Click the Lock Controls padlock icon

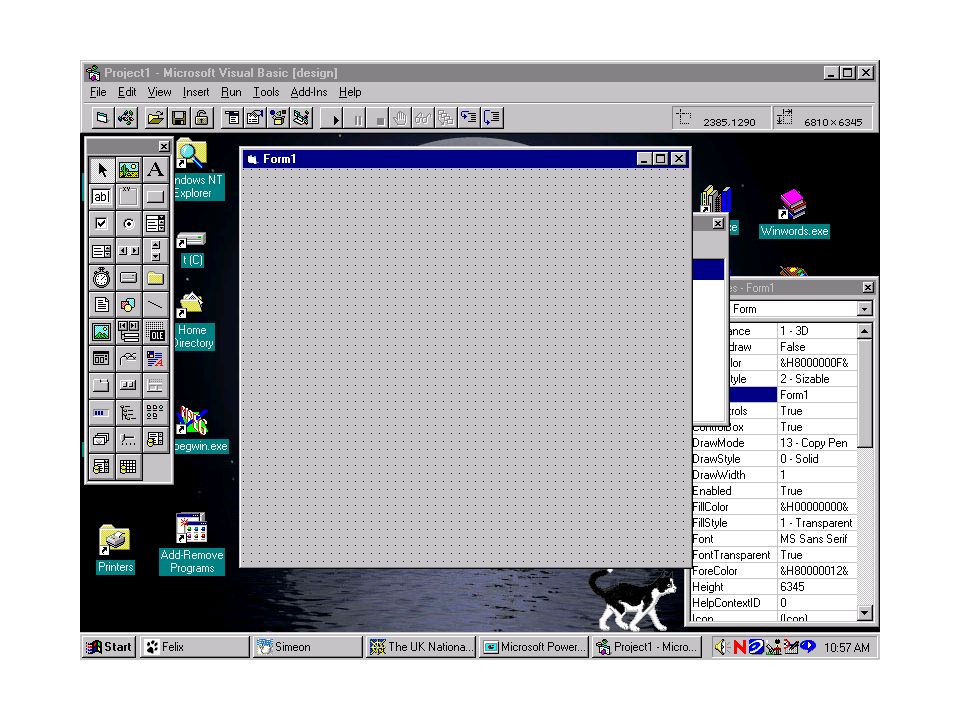[x=201, y=118]
